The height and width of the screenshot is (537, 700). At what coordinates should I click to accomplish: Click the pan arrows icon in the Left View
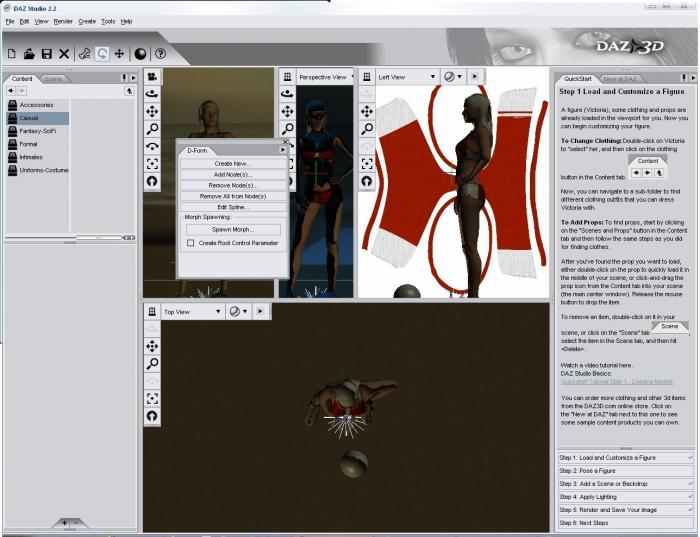(x=367, y=111)
